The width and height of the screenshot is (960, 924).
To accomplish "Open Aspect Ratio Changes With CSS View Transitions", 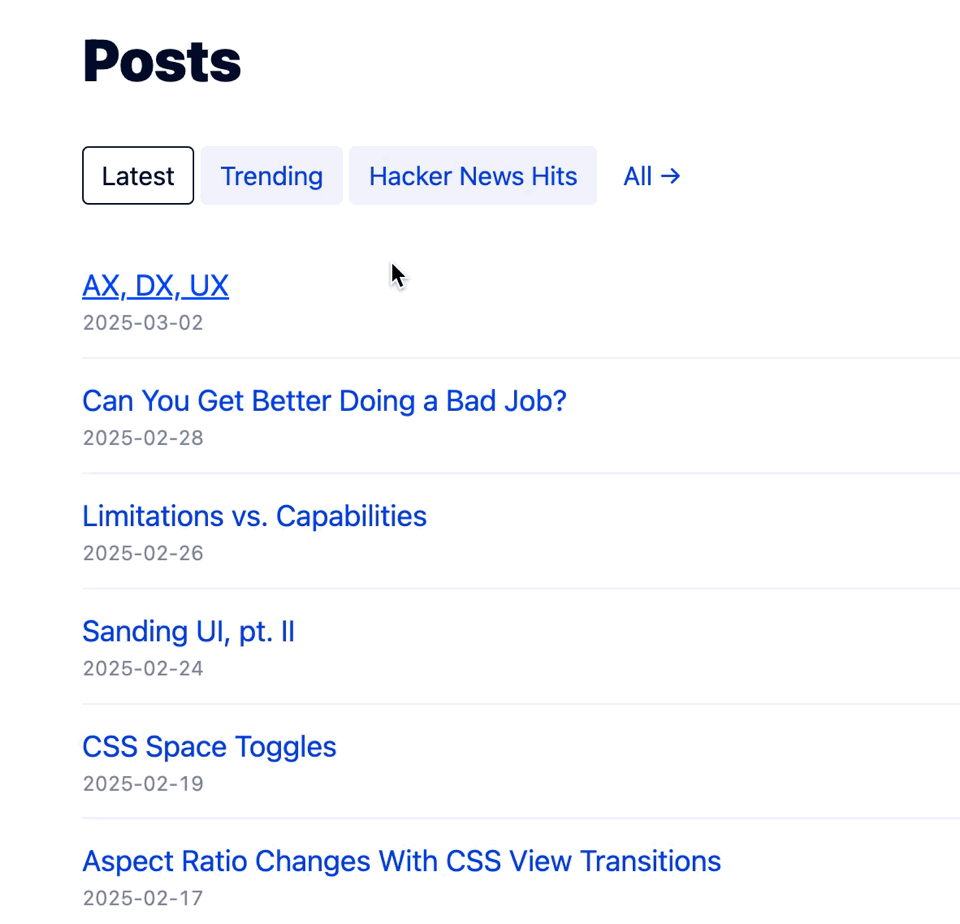I will pyautogui.click(x=402, y=862).
